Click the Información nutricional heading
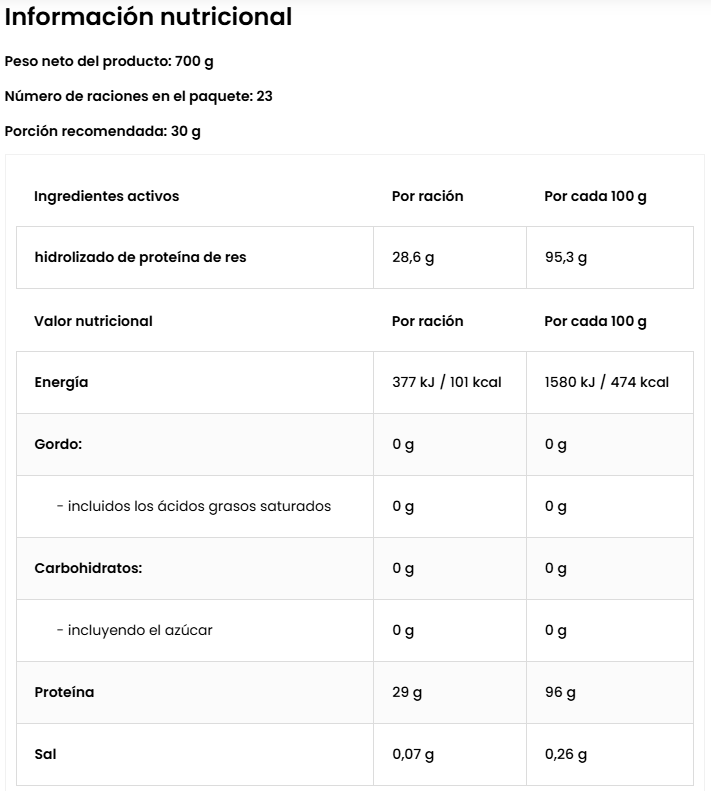The image size is (711, 791). point(148,17)
